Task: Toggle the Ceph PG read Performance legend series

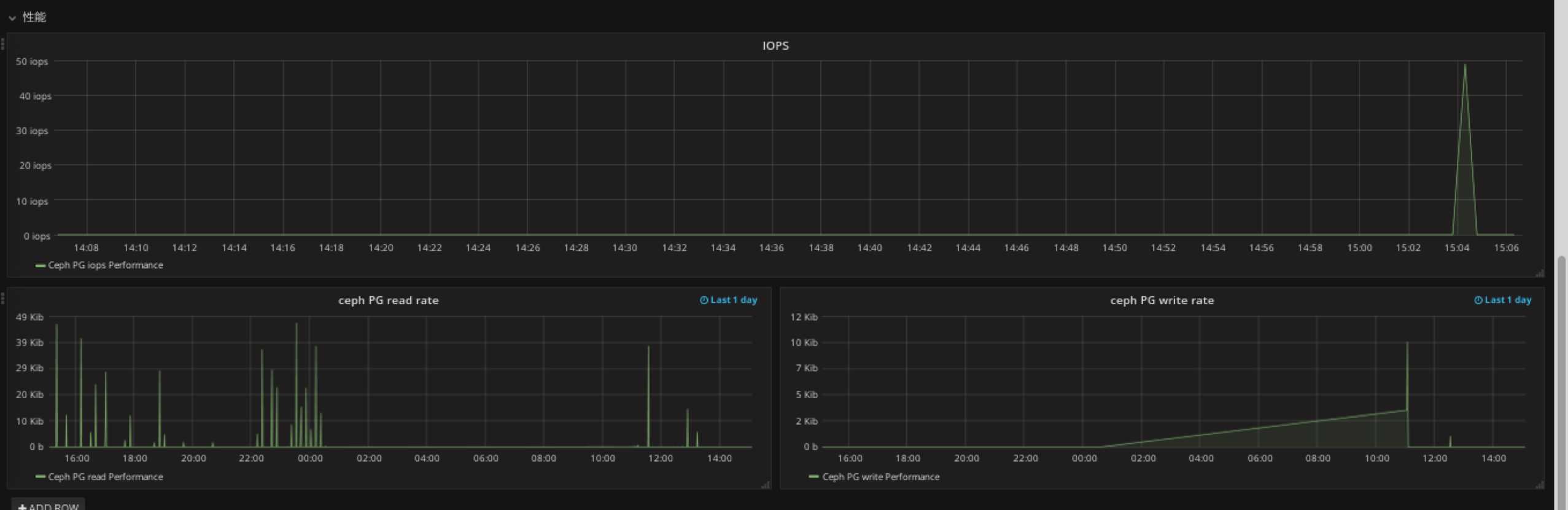Action: pyautogui.click(x=106, y=477)
